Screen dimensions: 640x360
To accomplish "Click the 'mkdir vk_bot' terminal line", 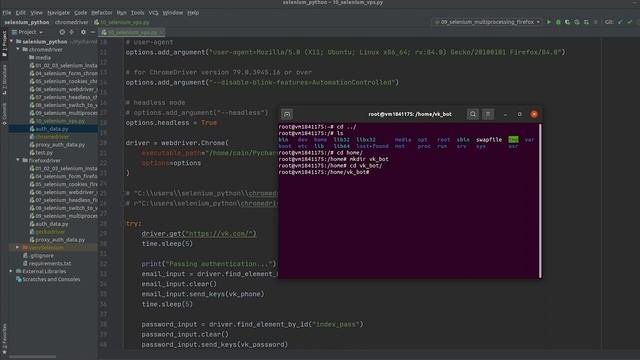I will [x=333, y=159].
